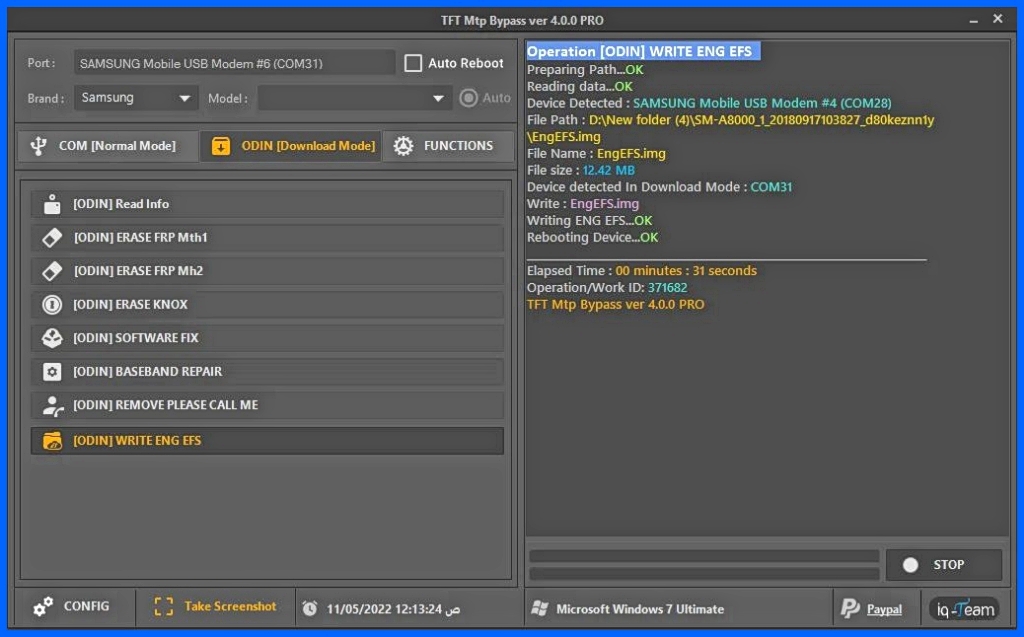Viewport: 1024px width, 637px height.
Task: Click the 'Rebooting Device...OK' line
Action: pyautogui.click(x=593, y=238)
